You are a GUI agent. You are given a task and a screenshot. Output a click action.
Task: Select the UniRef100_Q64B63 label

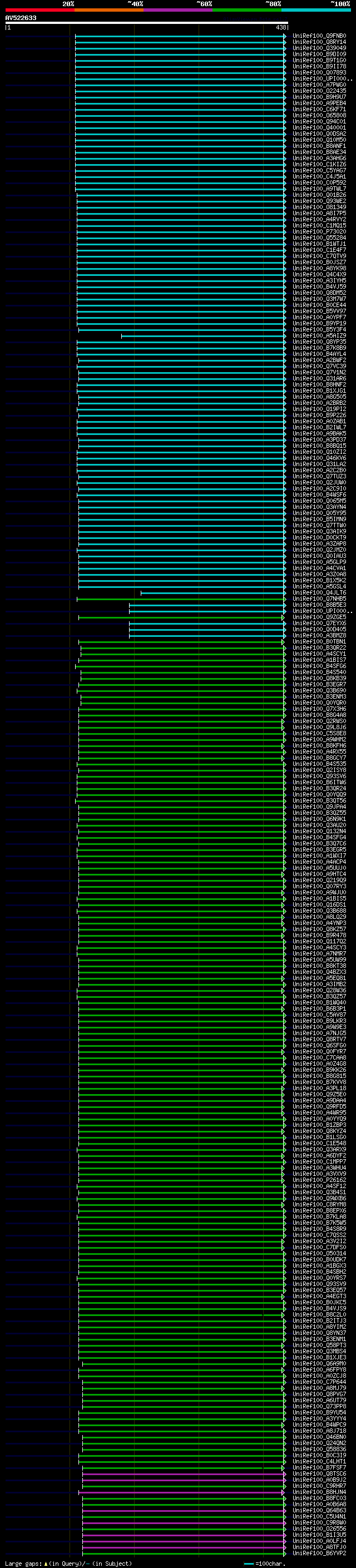click(x=319, y=1510)
